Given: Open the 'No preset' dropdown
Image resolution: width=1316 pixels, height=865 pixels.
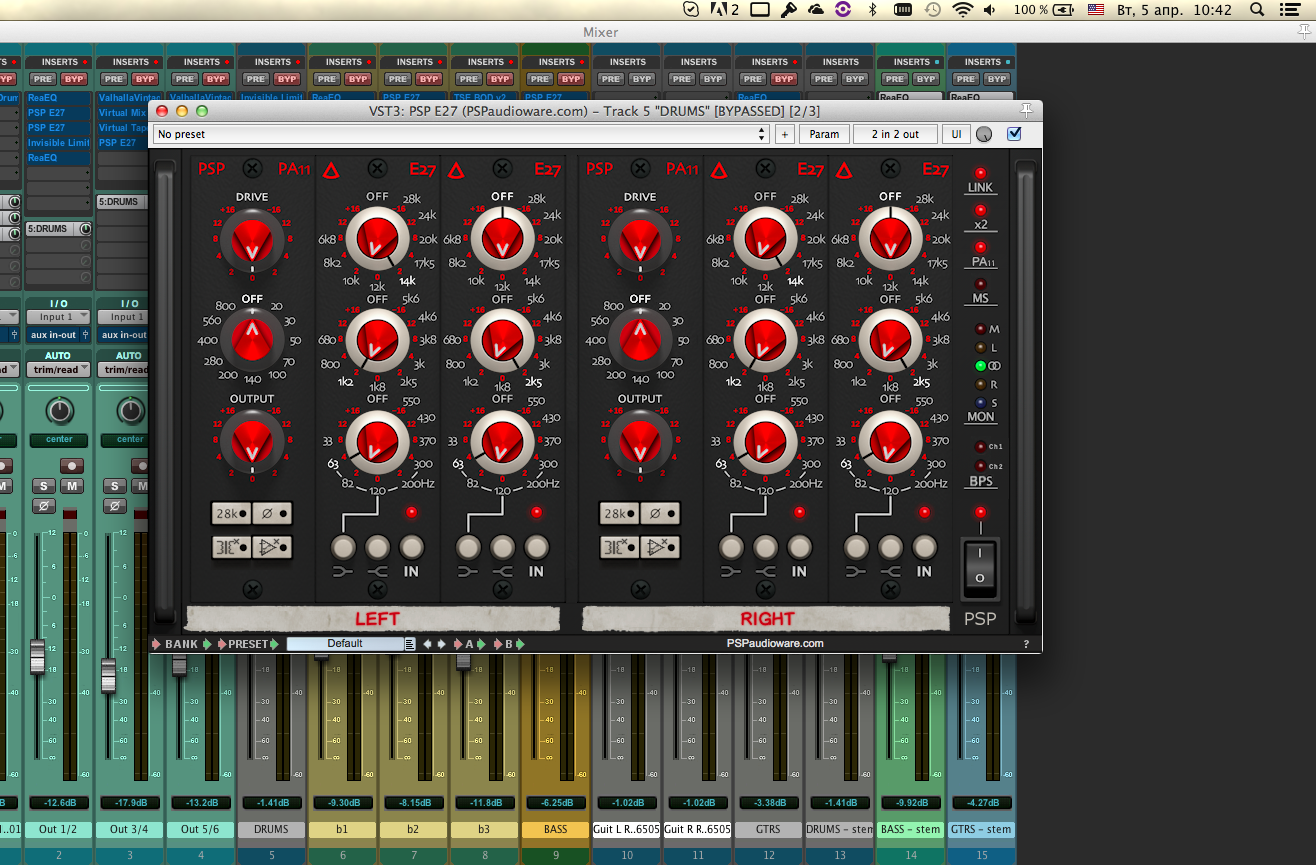Looking at the screenshot, I should coord(461,134).
